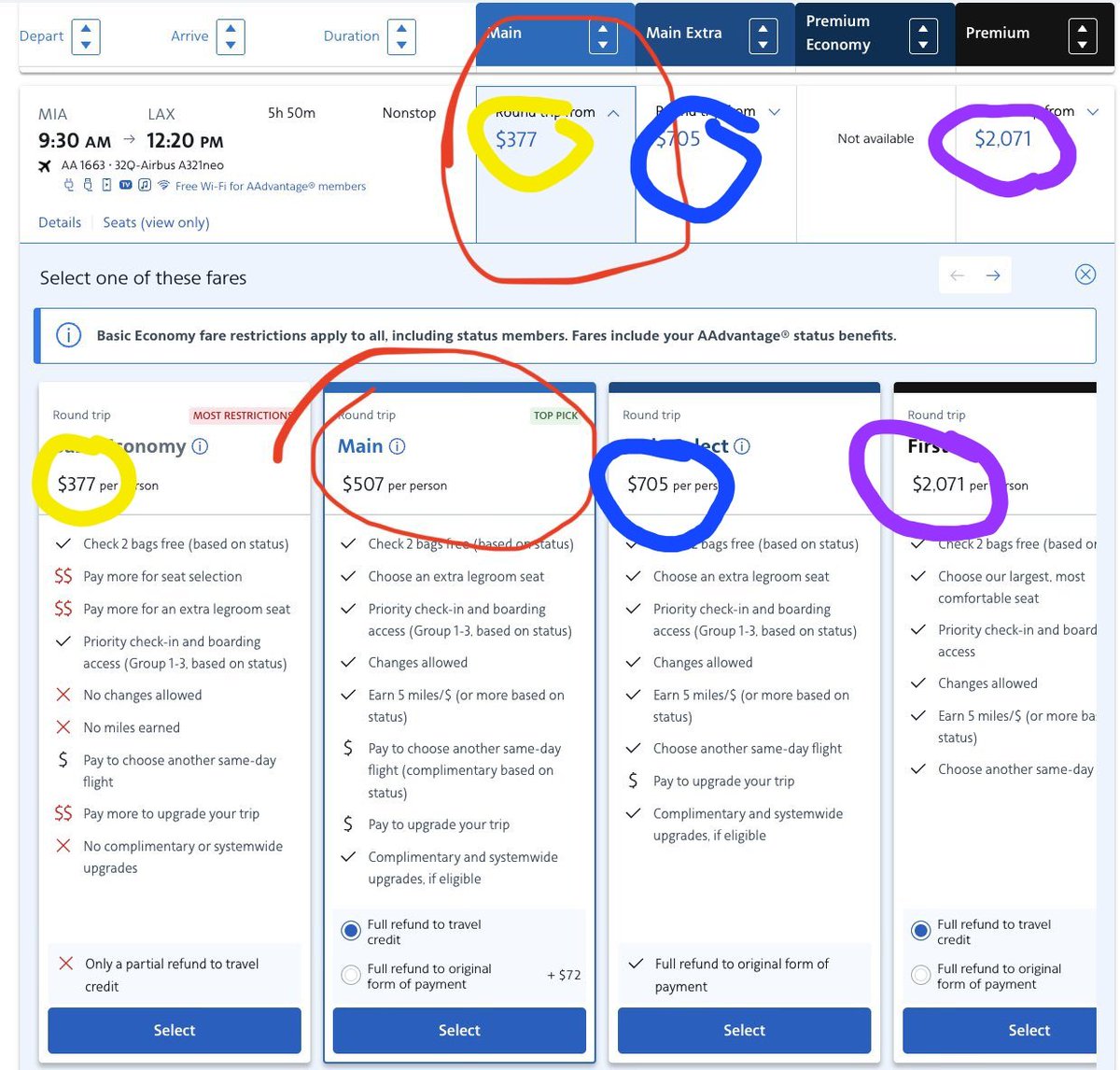Image resolution: width=1120 pixels, height=1070 pixels.
Task: Go to previous fares with left arrow
Action: click(957, 275)
